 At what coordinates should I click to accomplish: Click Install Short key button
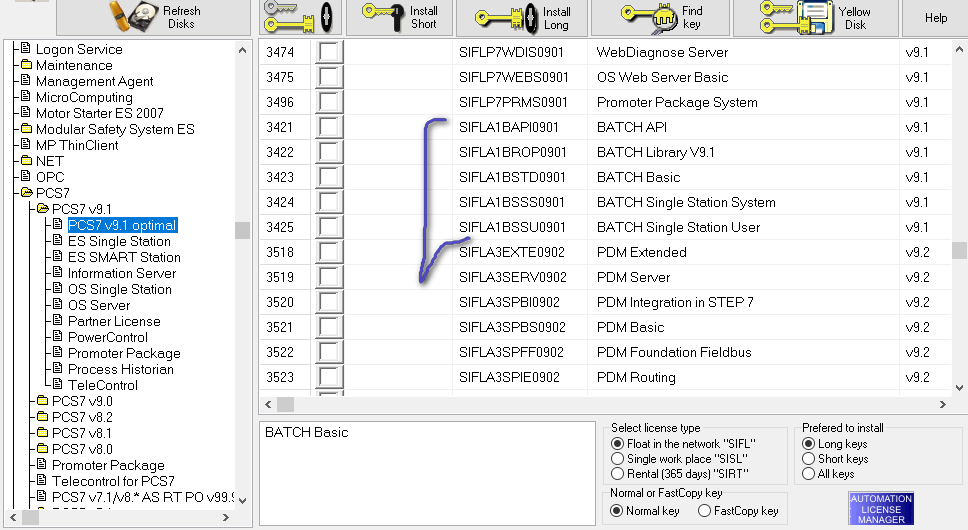pos(399,17)
